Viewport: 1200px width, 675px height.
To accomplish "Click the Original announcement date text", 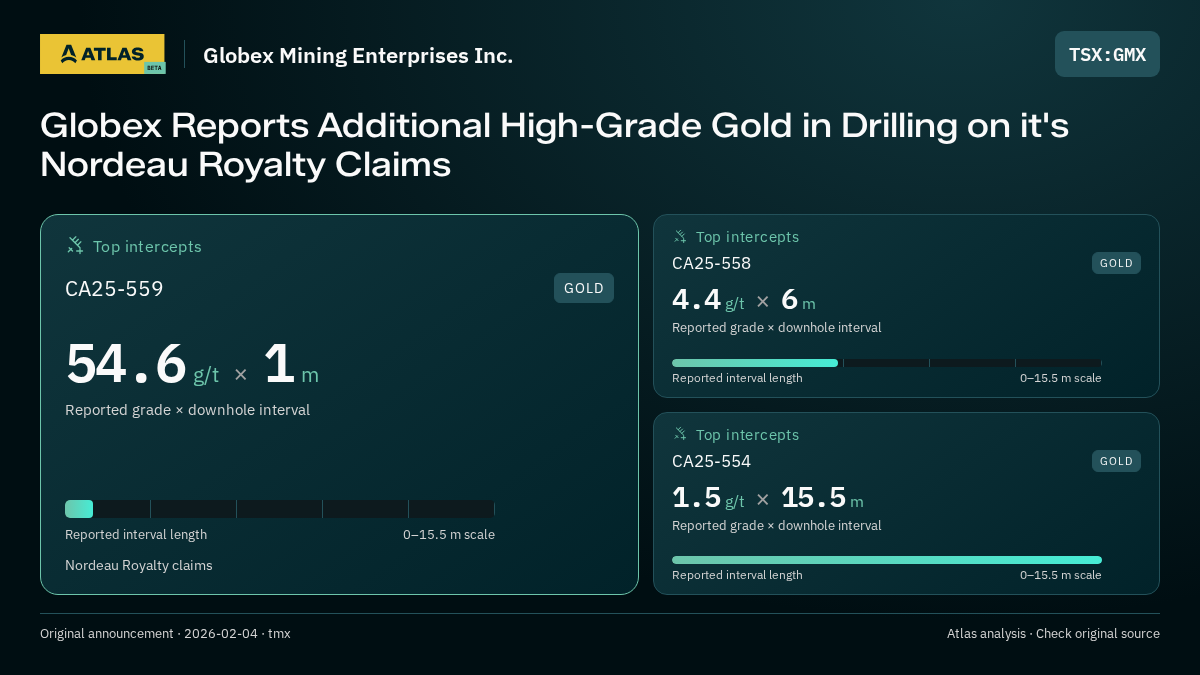I will pyautogui.click(x=165, y=633).
